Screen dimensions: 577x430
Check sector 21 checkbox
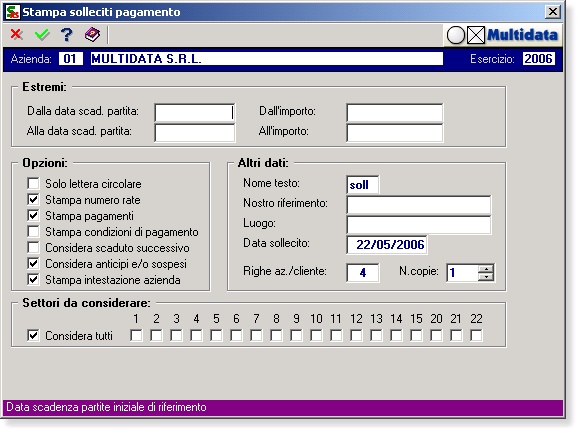pos(456,335)
